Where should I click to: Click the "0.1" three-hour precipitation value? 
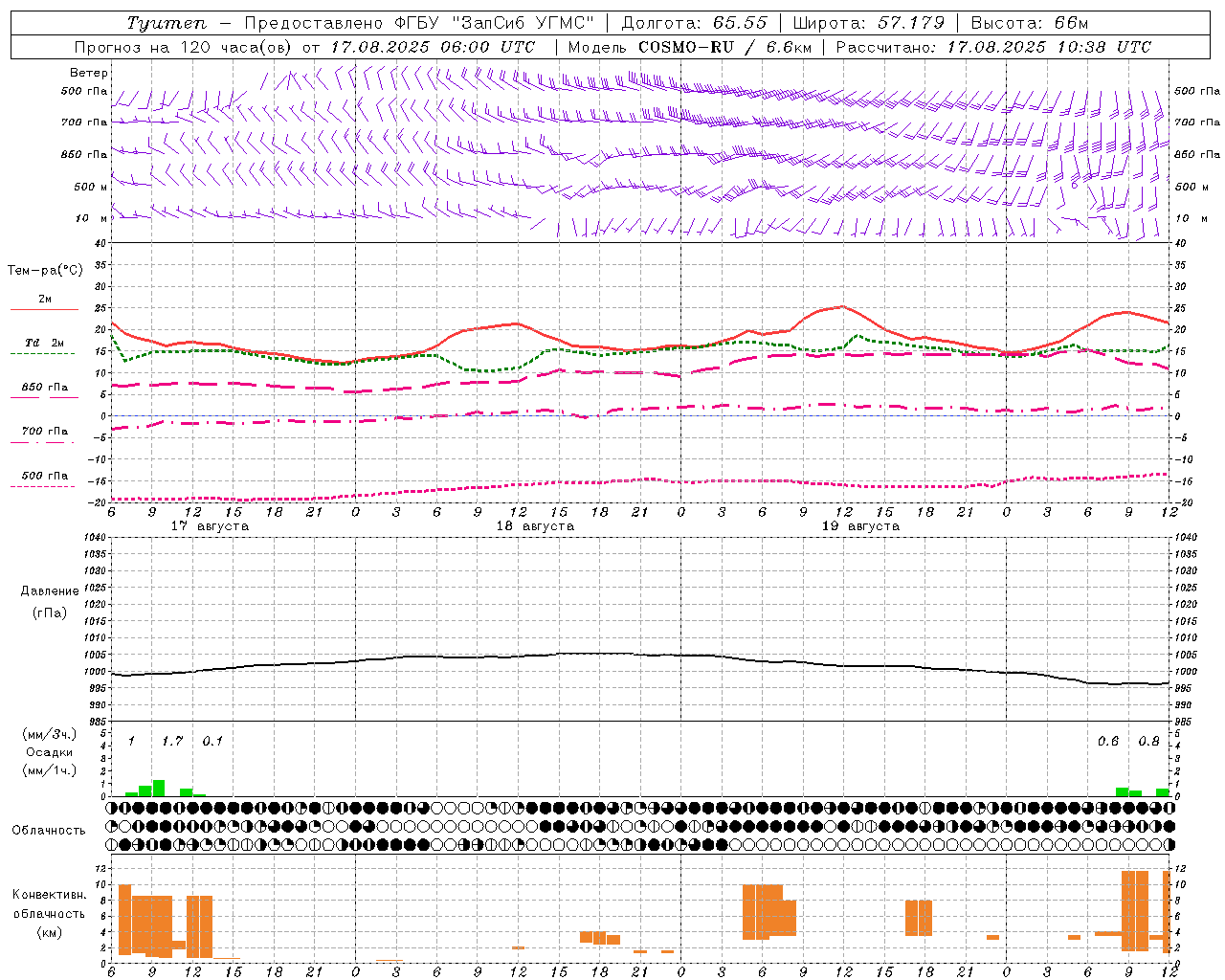[212, 741]
